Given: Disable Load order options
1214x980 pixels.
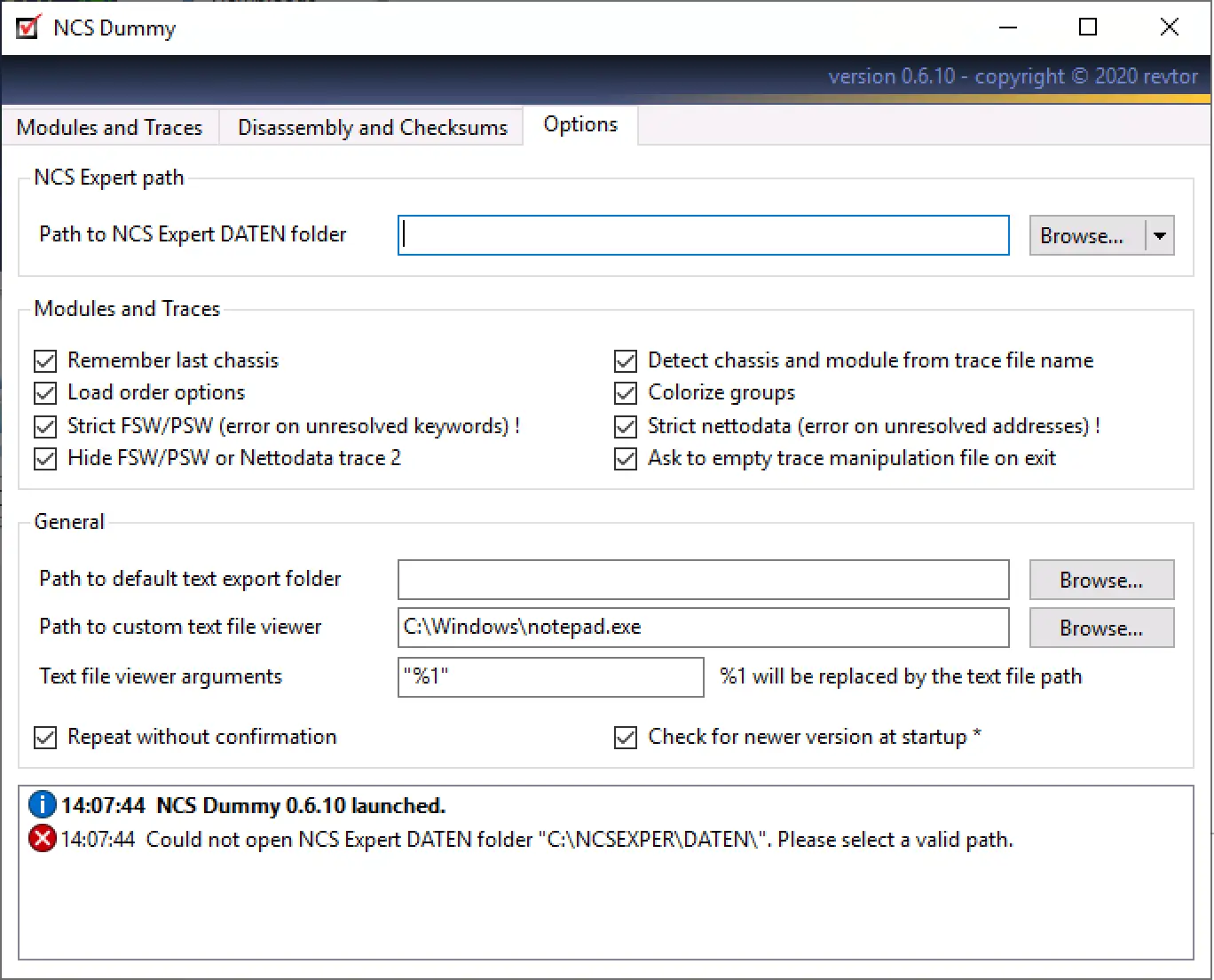Looking at the screenshot, I should [45, 393].
